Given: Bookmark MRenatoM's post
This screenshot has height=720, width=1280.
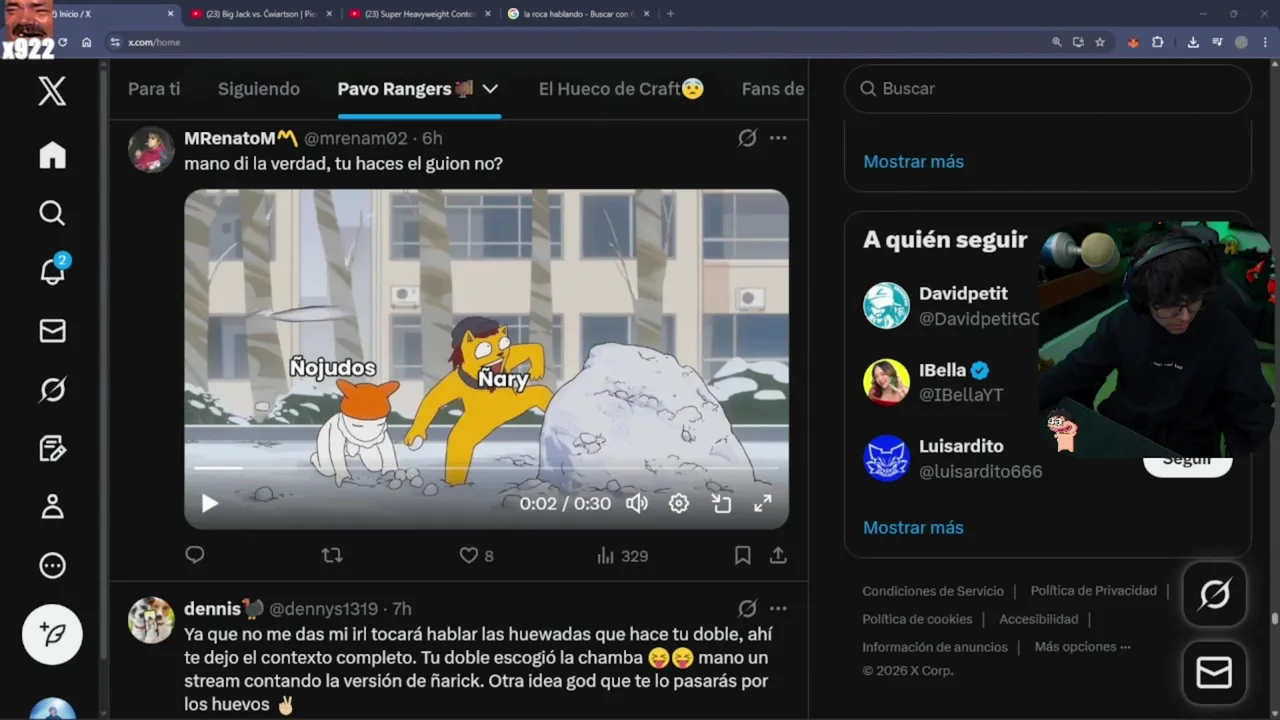Looking at the screenshot, I should click(x=743, y=555).
